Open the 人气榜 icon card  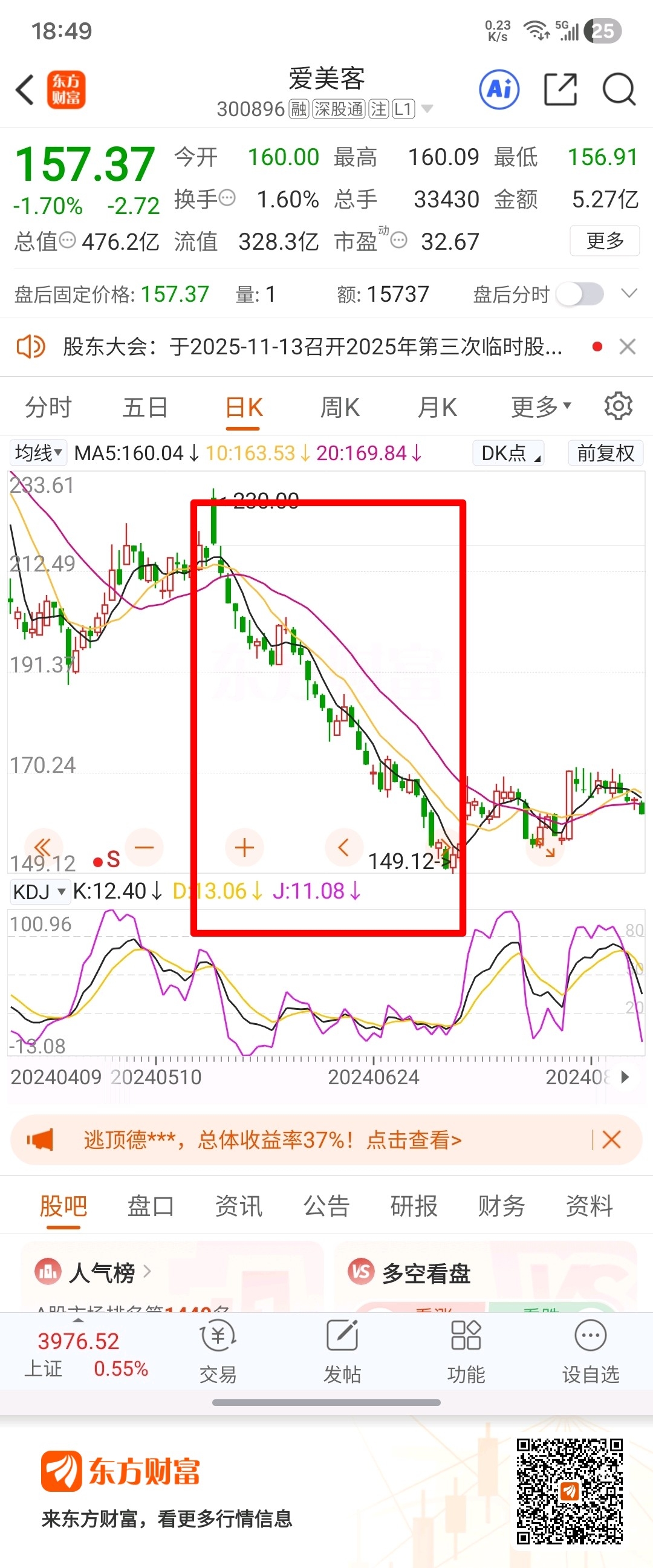click(48, 1272)
